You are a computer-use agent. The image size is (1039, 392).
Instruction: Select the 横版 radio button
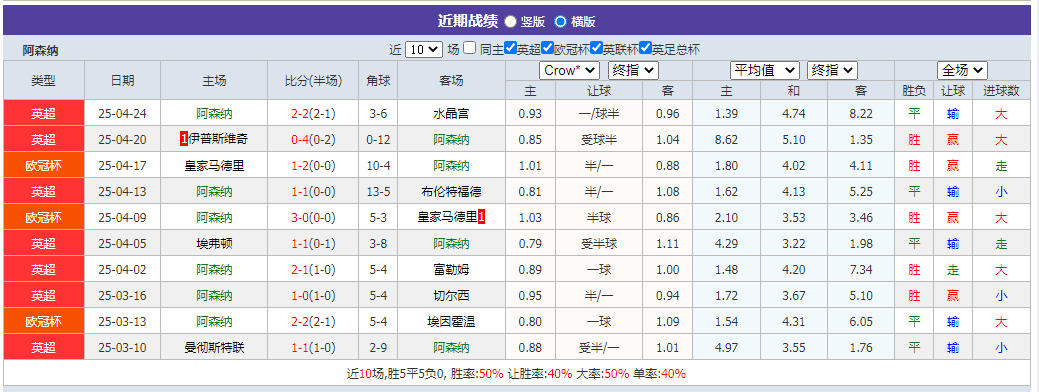(x=561, y=21)
